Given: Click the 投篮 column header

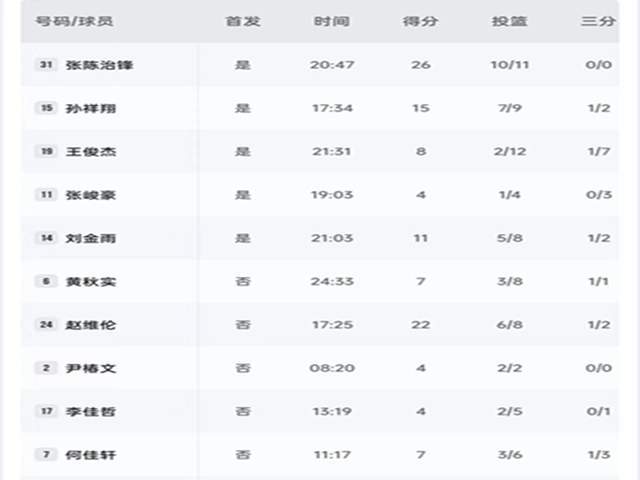Looking at the screenshot, I should tap(510, 21).
